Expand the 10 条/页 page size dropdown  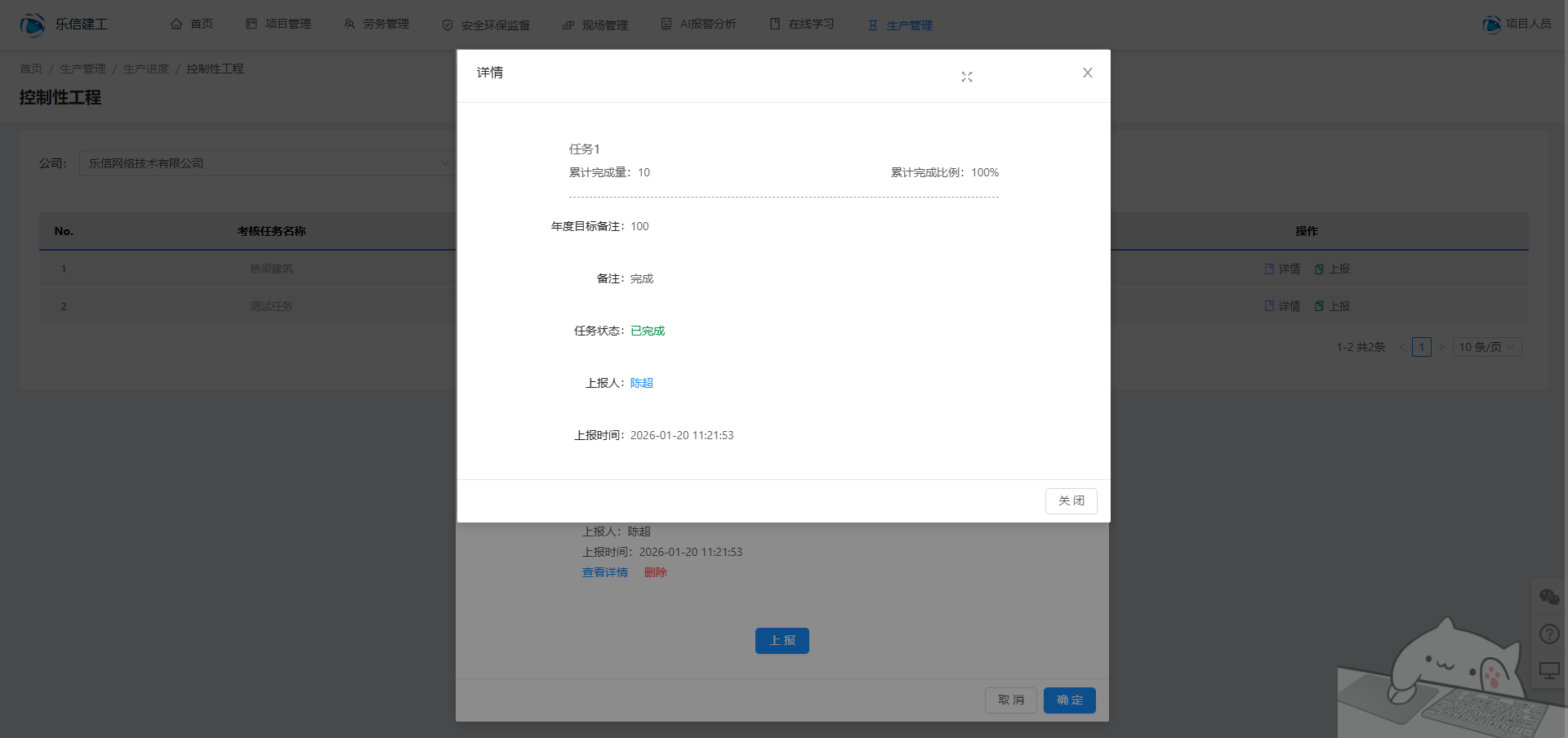pos(1486,347)
